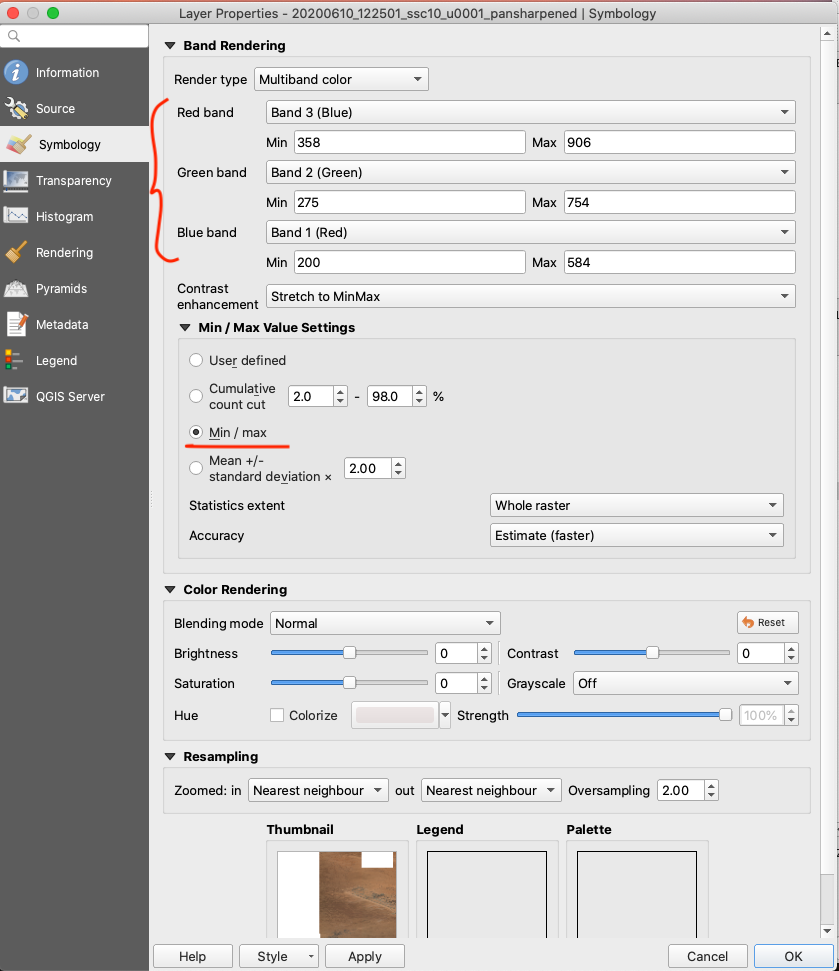Image resolution: width=839 pixels, height=971 pixels.
Task: Click the QGIS Server icon
Action: [16, 396]
